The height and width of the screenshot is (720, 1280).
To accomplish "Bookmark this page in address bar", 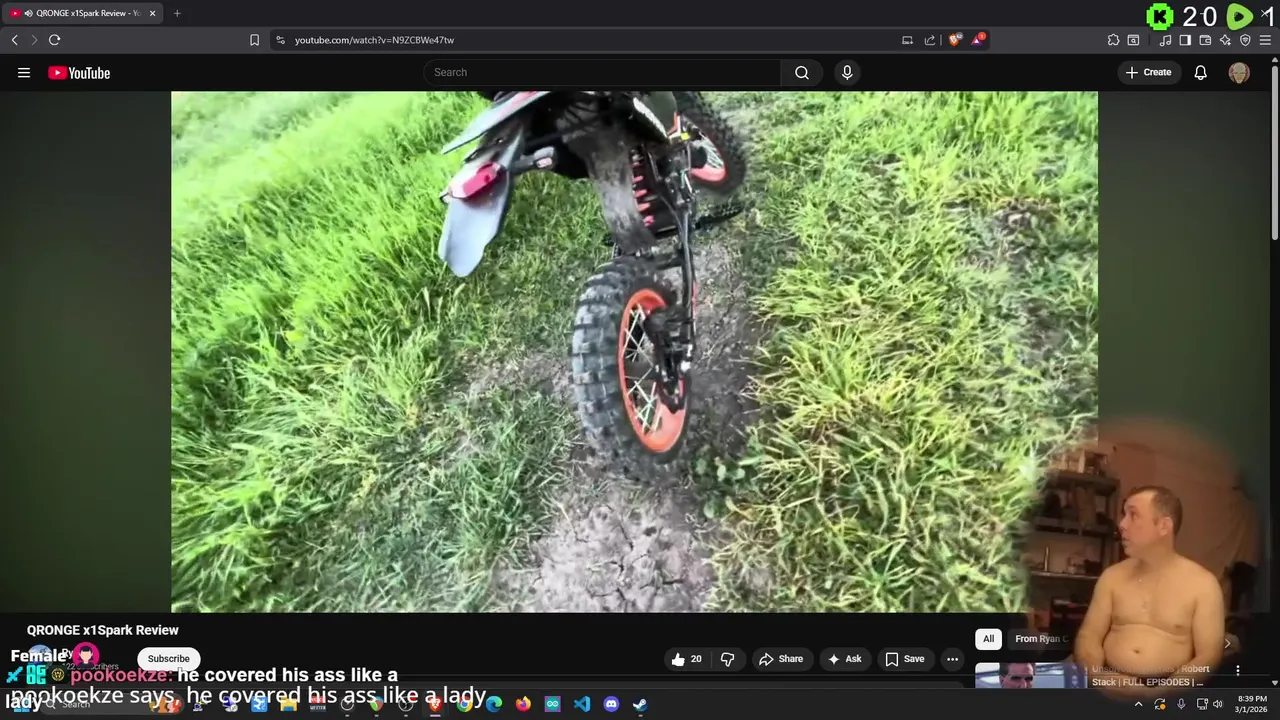I will [x=254, y=40].
